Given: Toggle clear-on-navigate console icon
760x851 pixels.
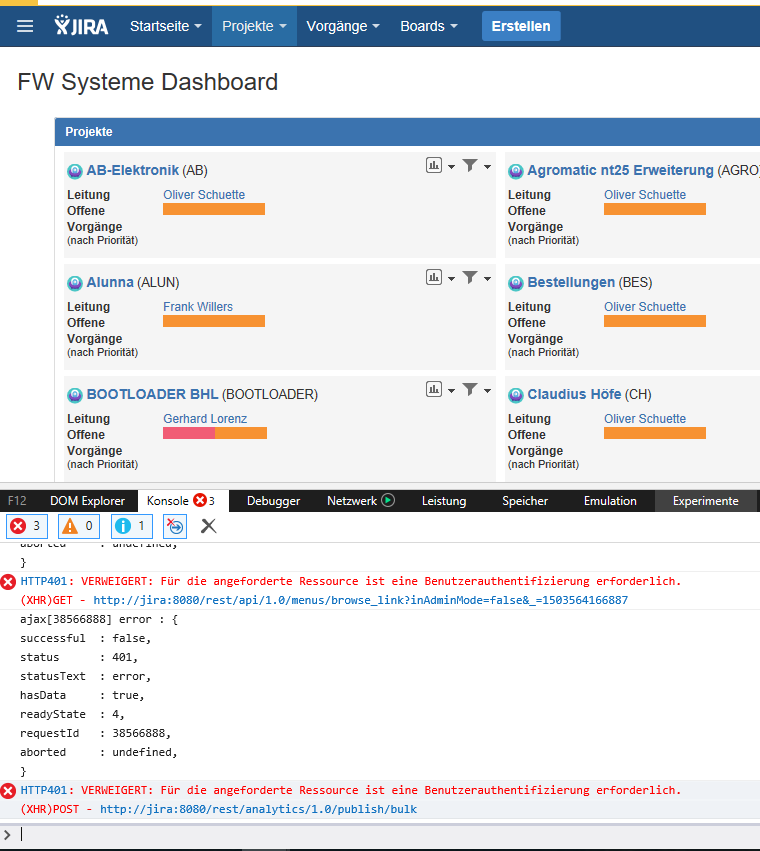Looking at the screenshot, I should point(176,526).
